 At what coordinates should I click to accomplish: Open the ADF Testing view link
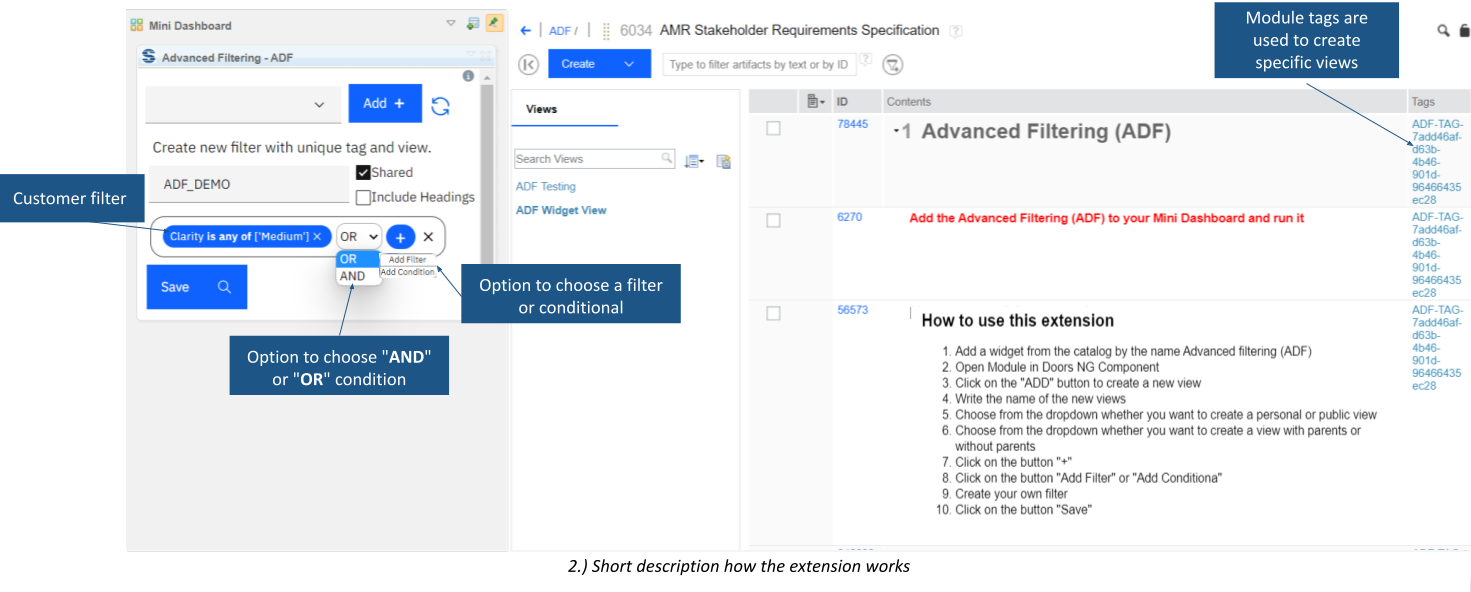pyautogui.click(x=545, y=186)
